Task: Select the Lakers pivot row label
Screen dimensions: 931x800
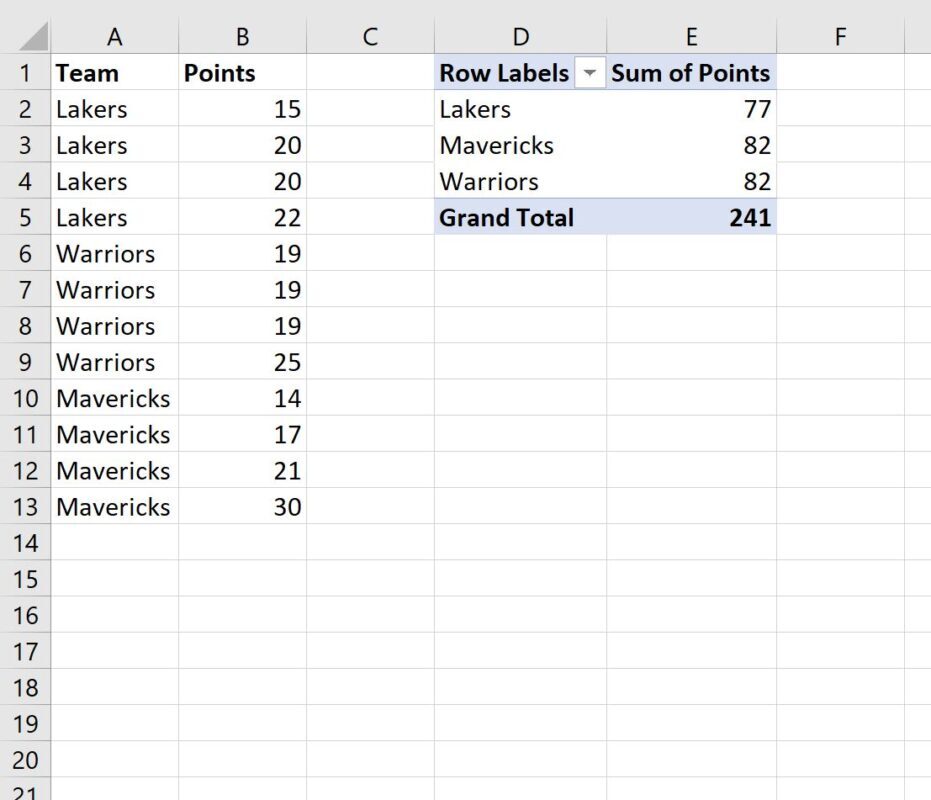Action: pyautogui.click(x=521, y=109)
